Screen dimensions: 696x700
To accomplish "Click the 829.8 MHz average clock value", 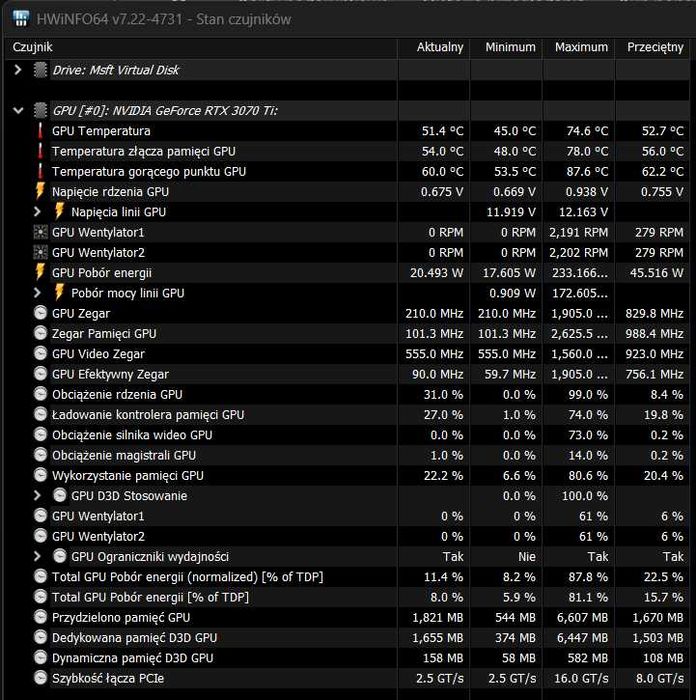I will pyautogui.click(x=654, y=313).
